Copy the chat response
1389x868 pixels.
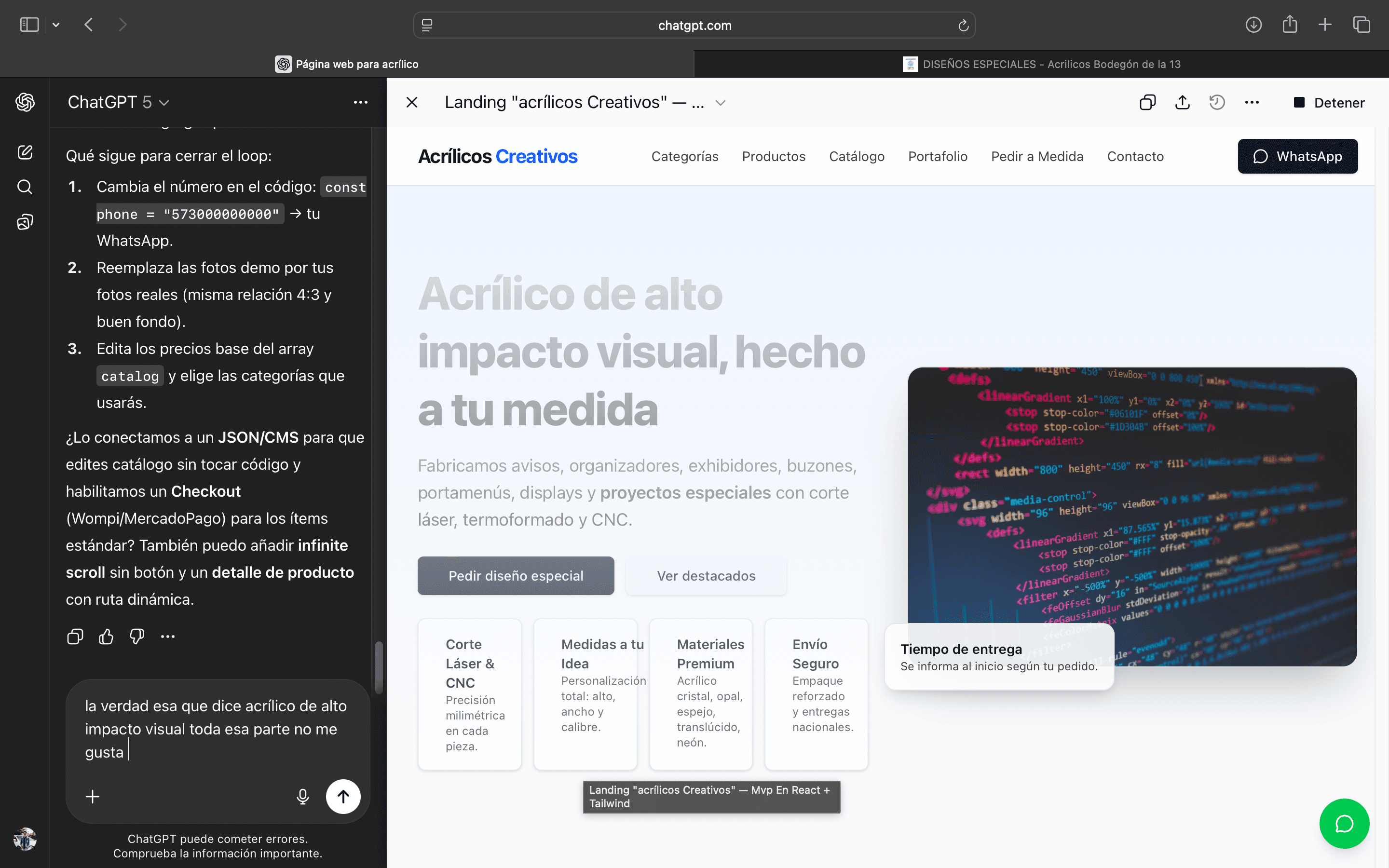(x=75, y=636)
